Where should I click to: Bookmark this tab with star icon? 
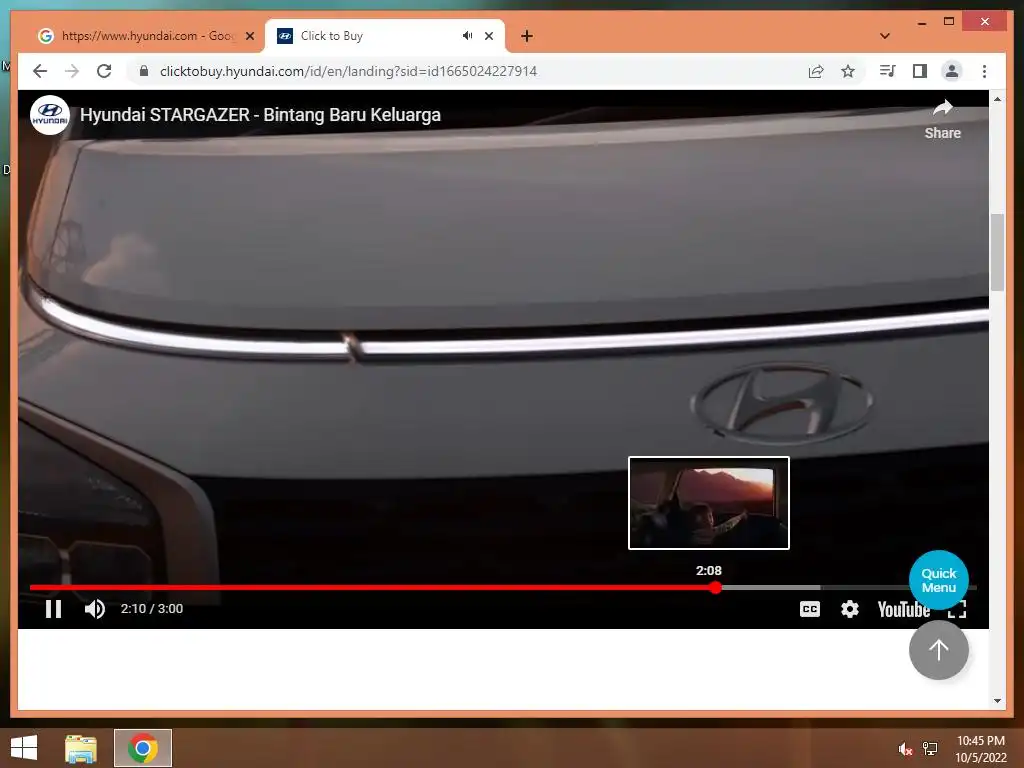click(848, 71)
